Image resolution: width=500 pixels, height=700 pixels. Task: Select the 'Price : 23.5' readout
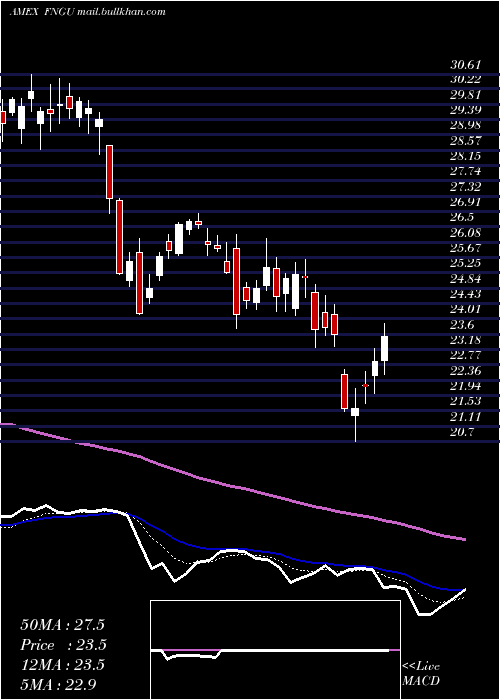[x=64, y=645]
